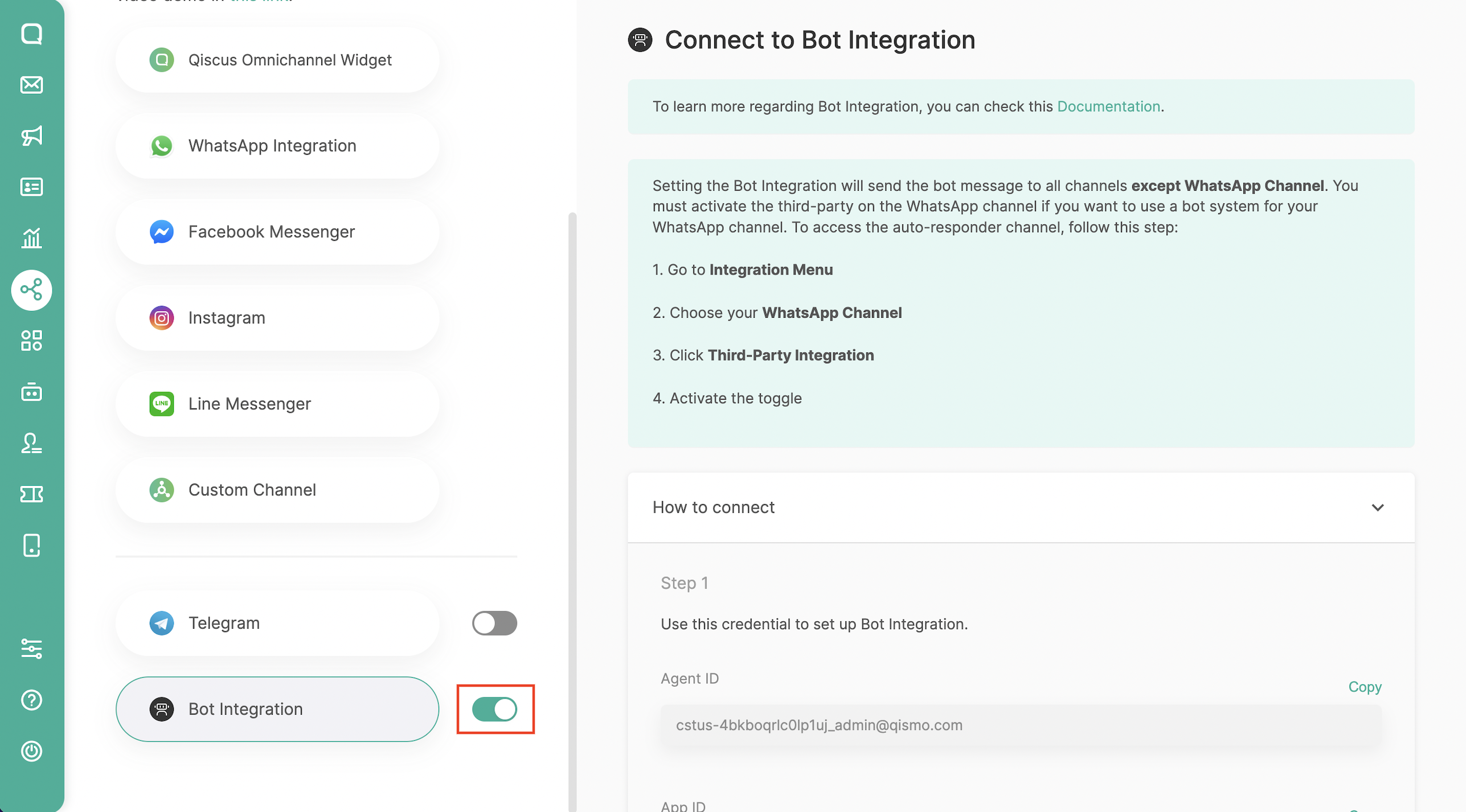Open the settings sliders sidebar icon

point(31,649)
